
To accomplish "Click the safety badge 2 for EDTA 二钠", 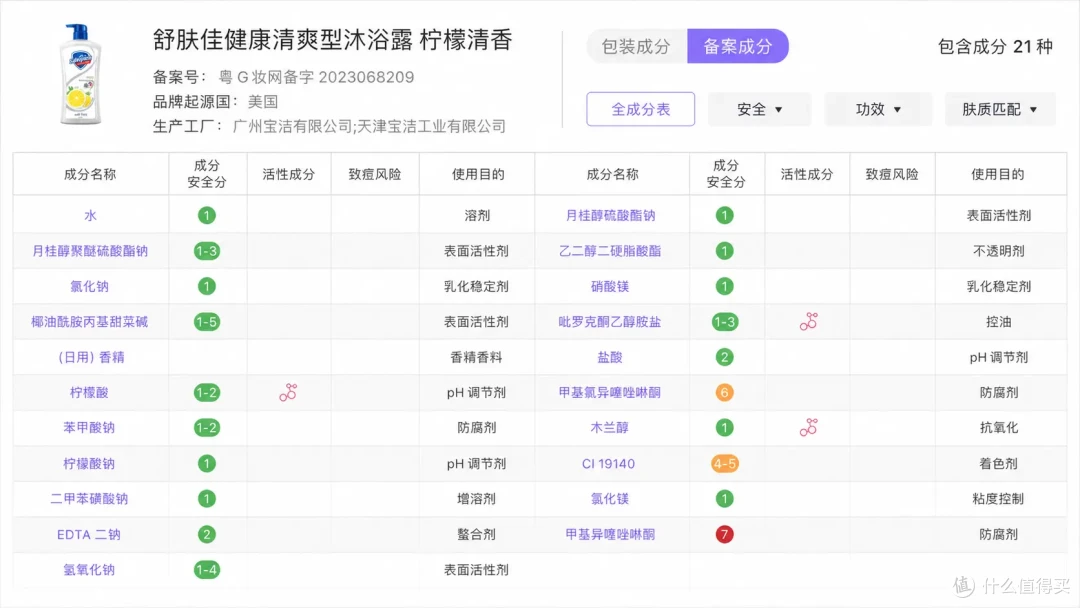I will tap(207, 534).
